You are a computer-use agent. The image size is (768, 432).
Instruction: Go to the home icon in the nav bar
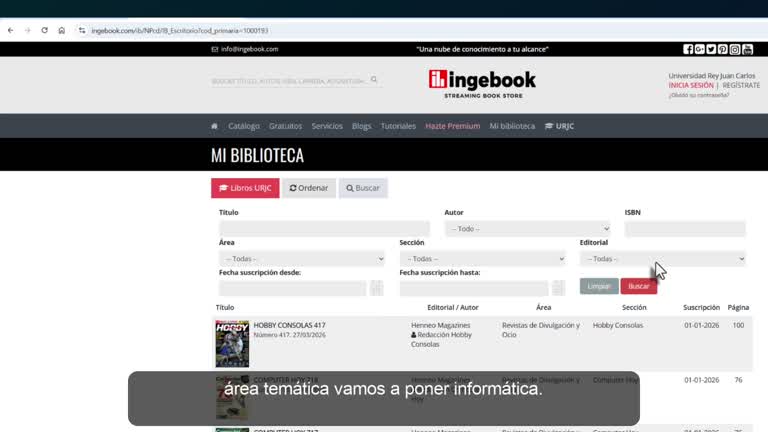coord(215,126)
